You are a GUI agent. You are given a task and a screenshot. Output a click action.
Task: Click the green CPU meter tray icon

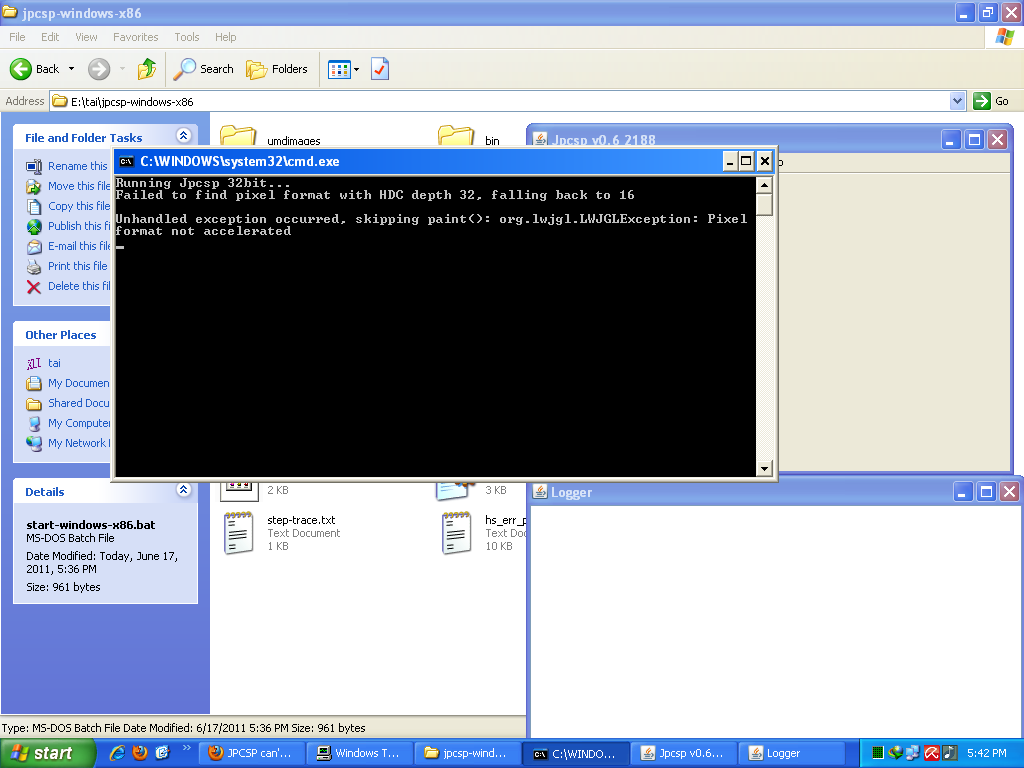click(x=878, y=753)
